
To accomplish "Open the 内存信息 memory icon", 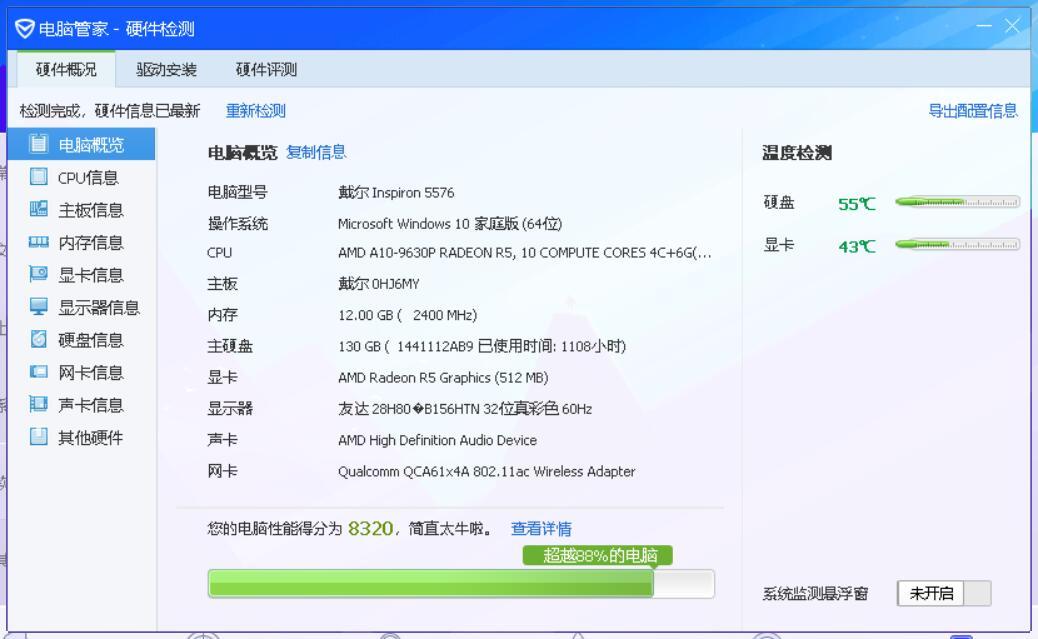I will [39, 242].
